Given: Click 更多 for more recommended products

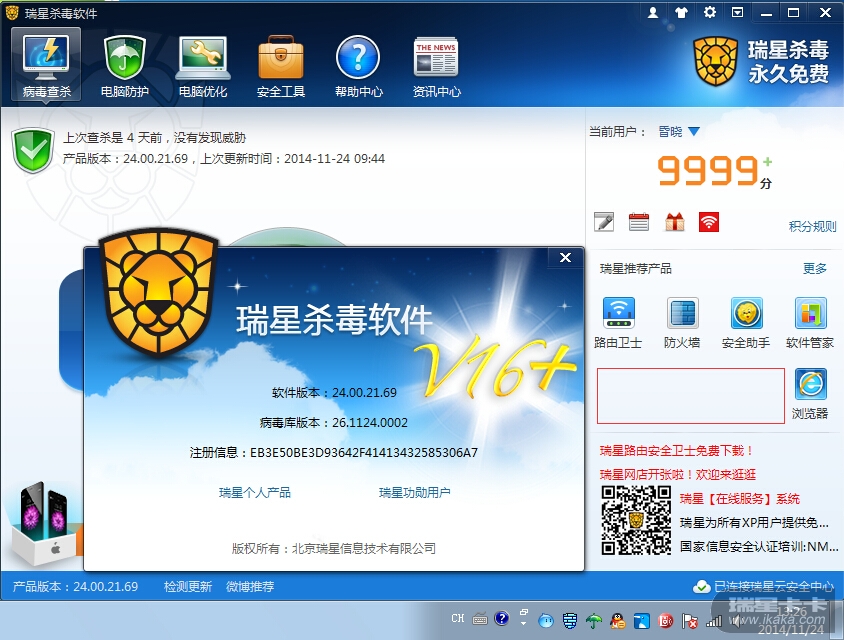Looking at the screenshot, I should point(814,268).
